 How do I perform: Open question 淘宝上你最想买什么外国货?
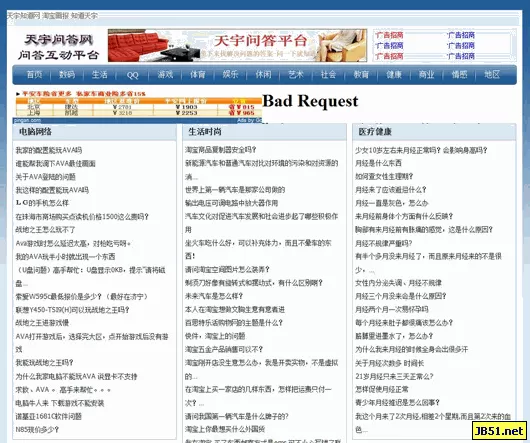[225, 429]
